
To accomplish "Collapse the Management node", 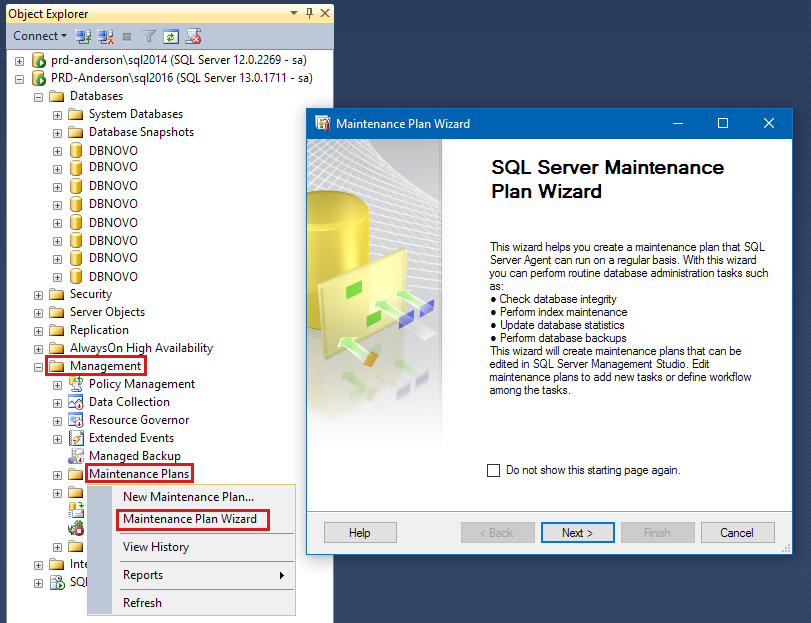I will [38, 368].
